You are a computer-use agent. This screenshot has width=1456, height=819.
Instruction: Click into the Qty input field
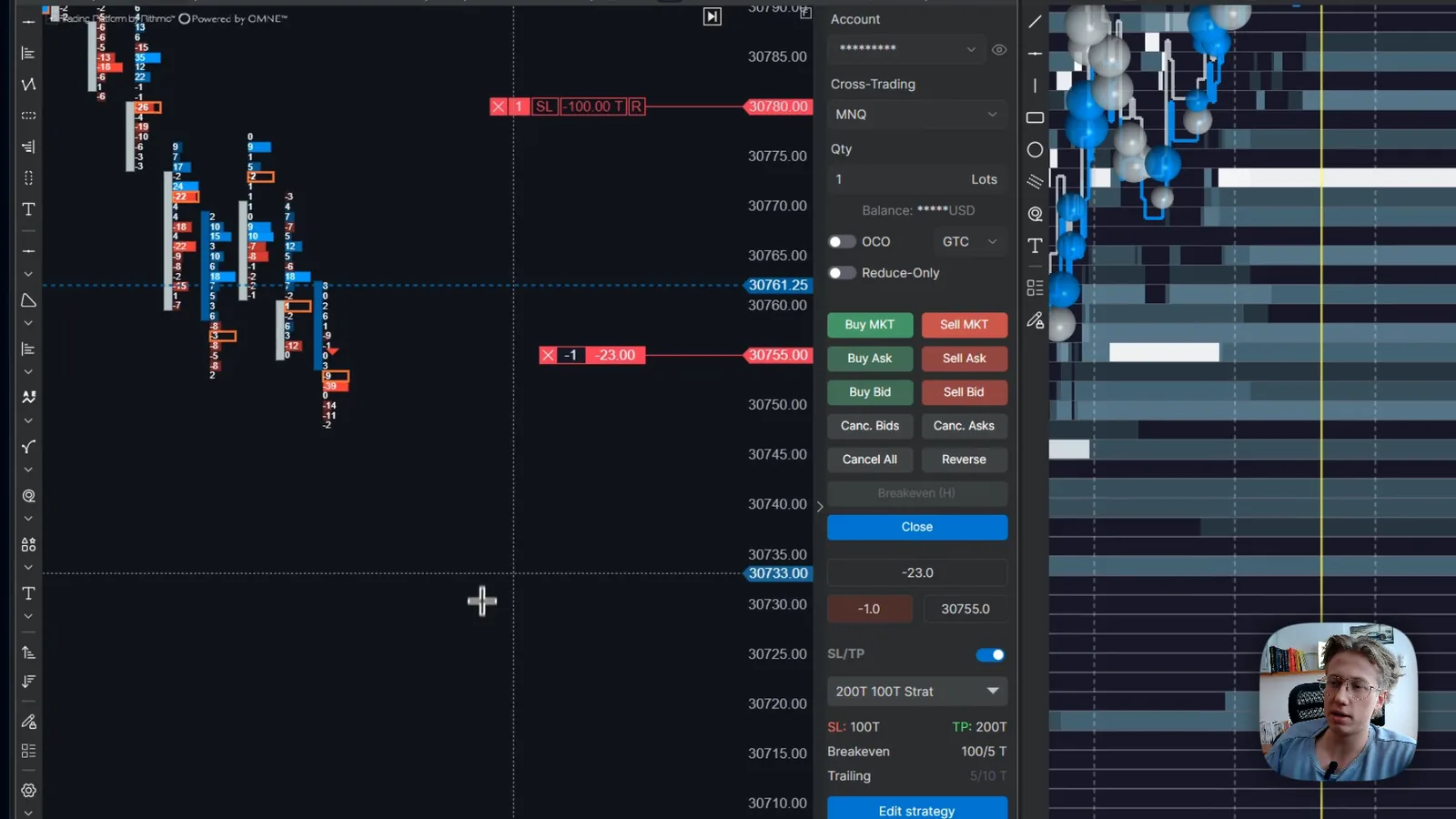click(917, 179)
